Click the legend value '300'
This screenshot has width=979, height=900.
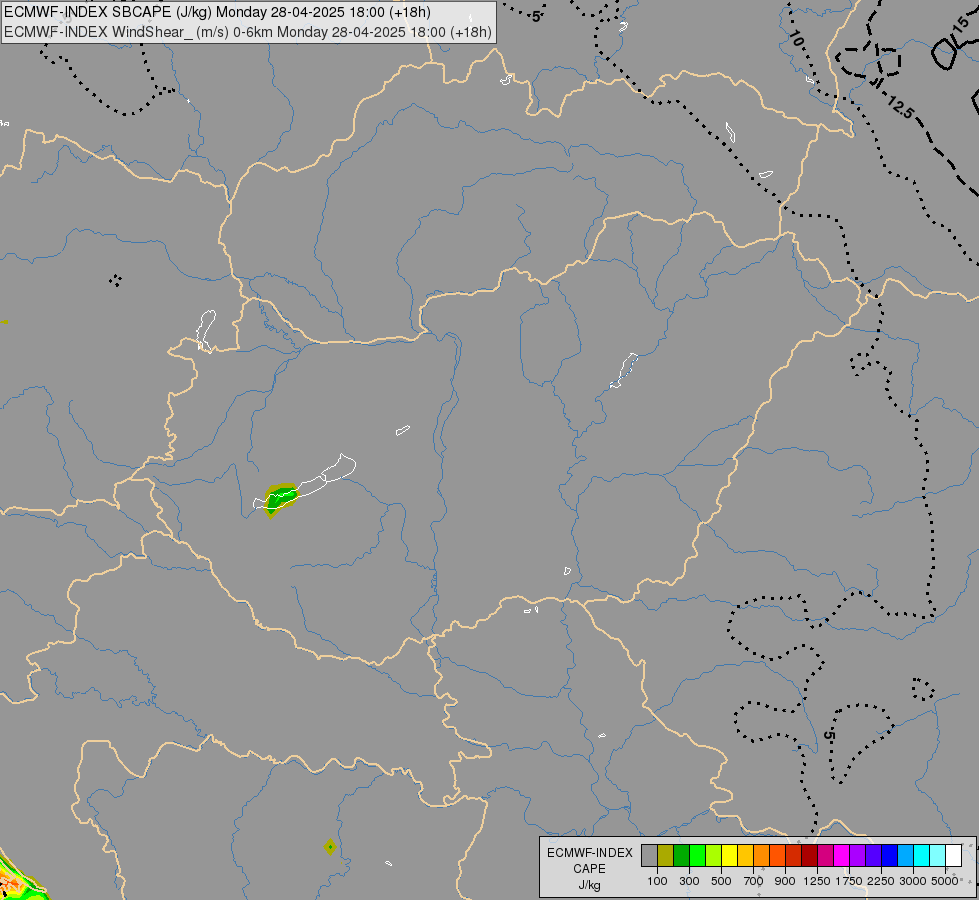[x=689, y=881]
